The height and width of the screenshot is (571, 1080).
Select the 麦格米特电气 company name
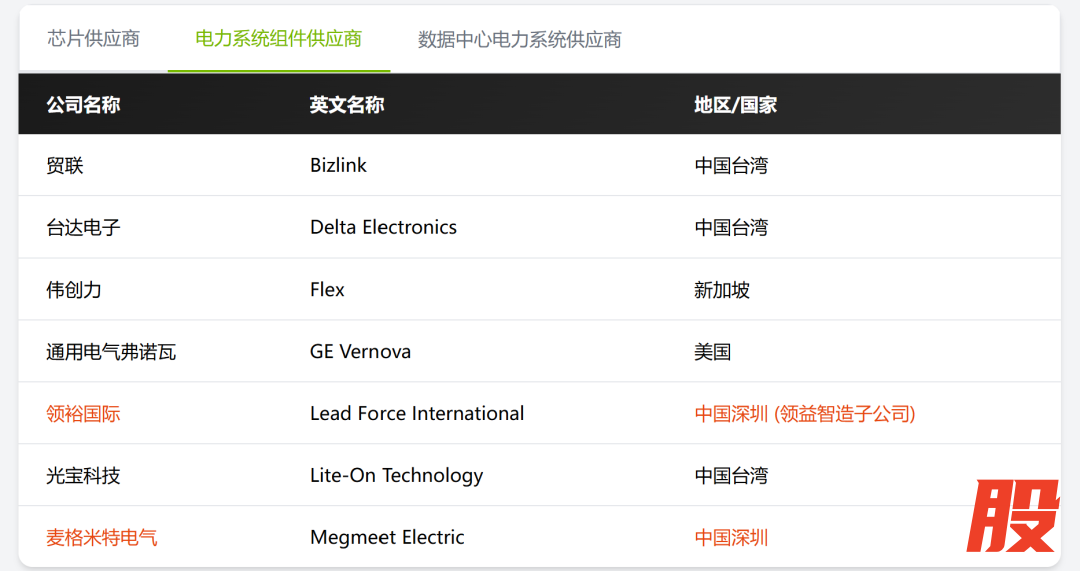tap(101, 537)
